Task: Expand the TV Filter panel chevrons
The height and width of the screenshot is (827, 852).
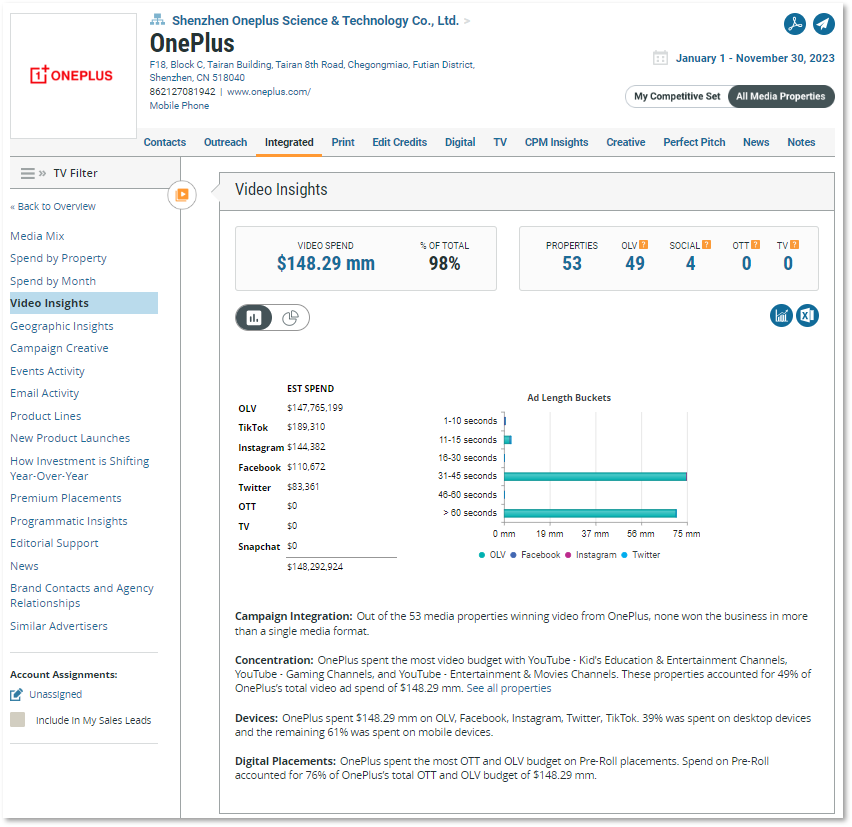Action: click(42, 173)
